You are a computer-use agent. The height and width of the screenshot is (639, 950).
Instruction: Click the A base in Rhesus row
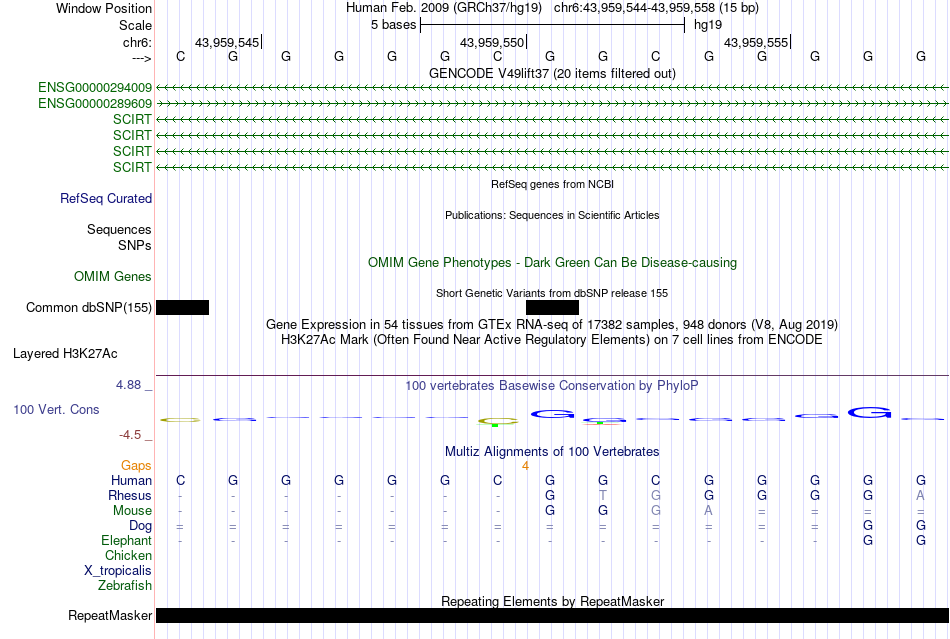point(920,495)
